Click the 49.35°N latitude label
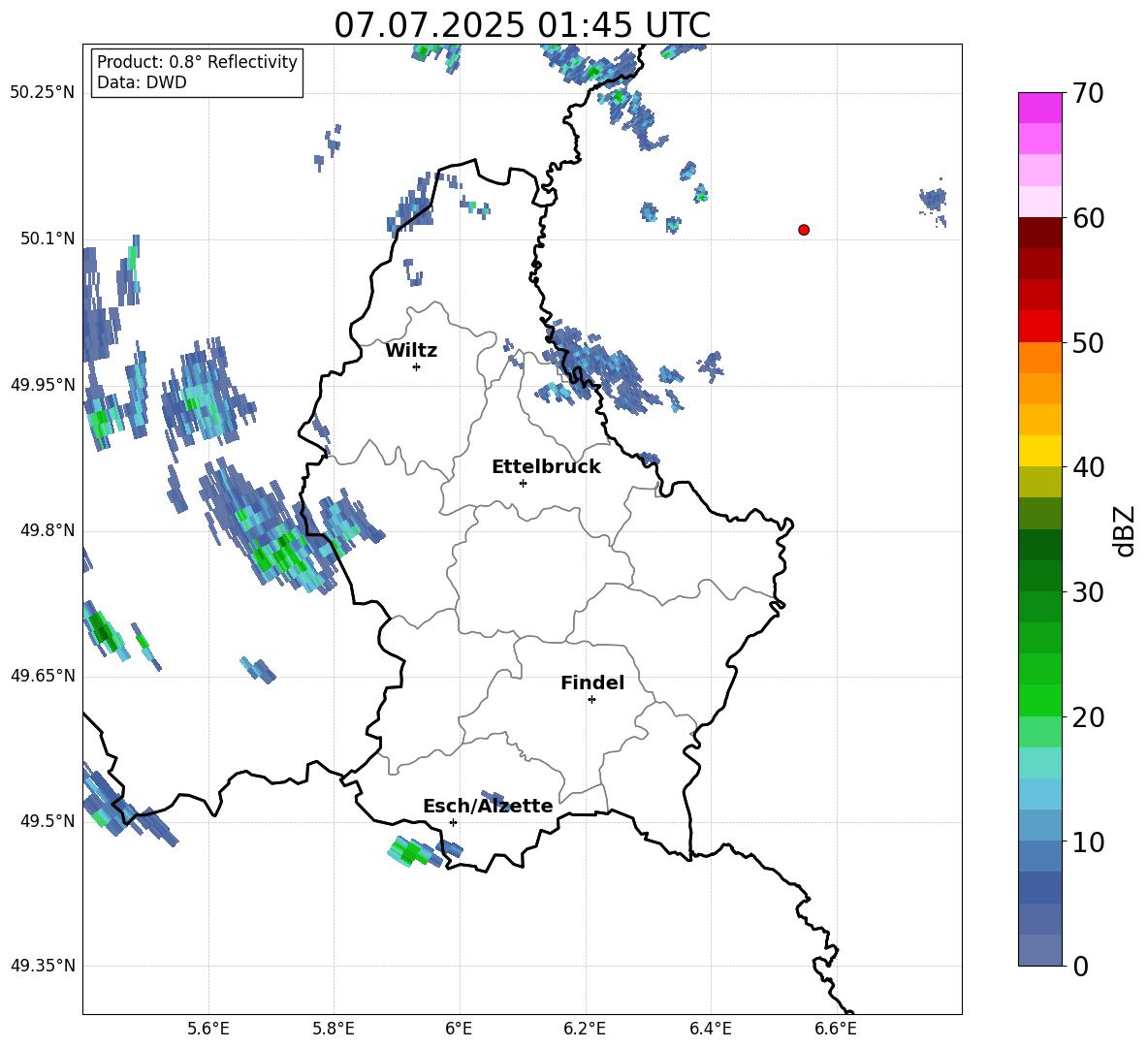 pos(43,966)
